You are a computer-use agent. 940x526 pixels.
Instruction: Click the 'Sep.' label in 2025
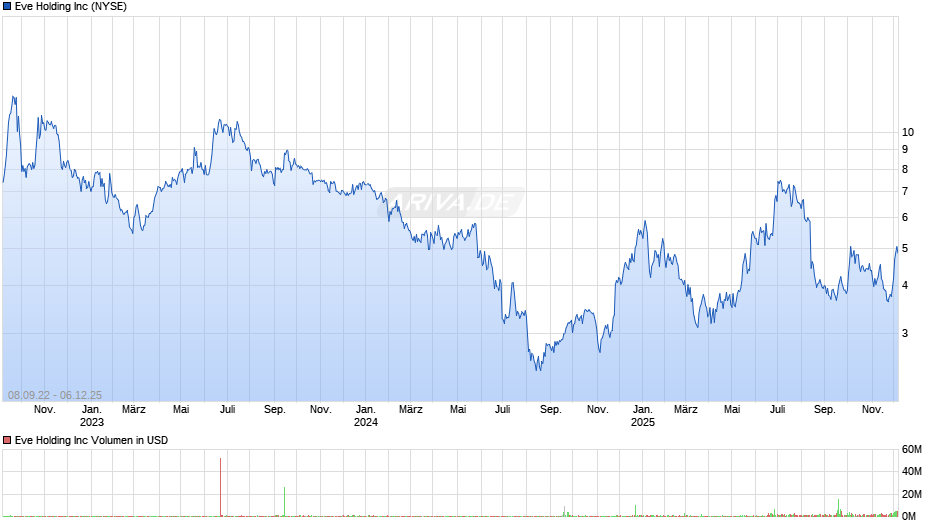824,410
